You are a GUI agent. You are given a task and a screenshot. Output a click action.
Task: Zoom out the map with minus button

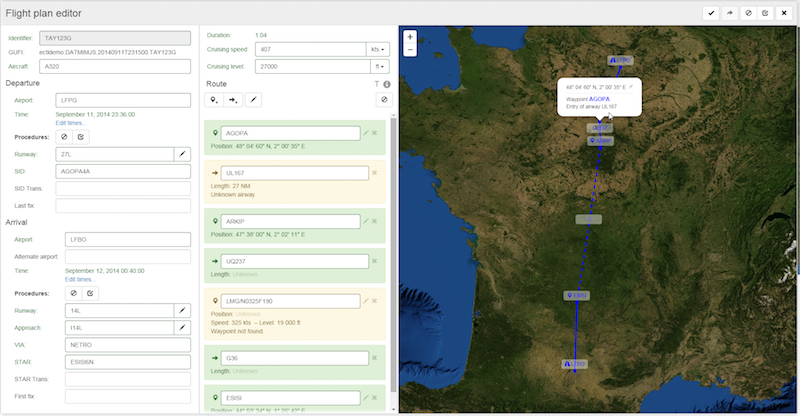coord(410,50)
